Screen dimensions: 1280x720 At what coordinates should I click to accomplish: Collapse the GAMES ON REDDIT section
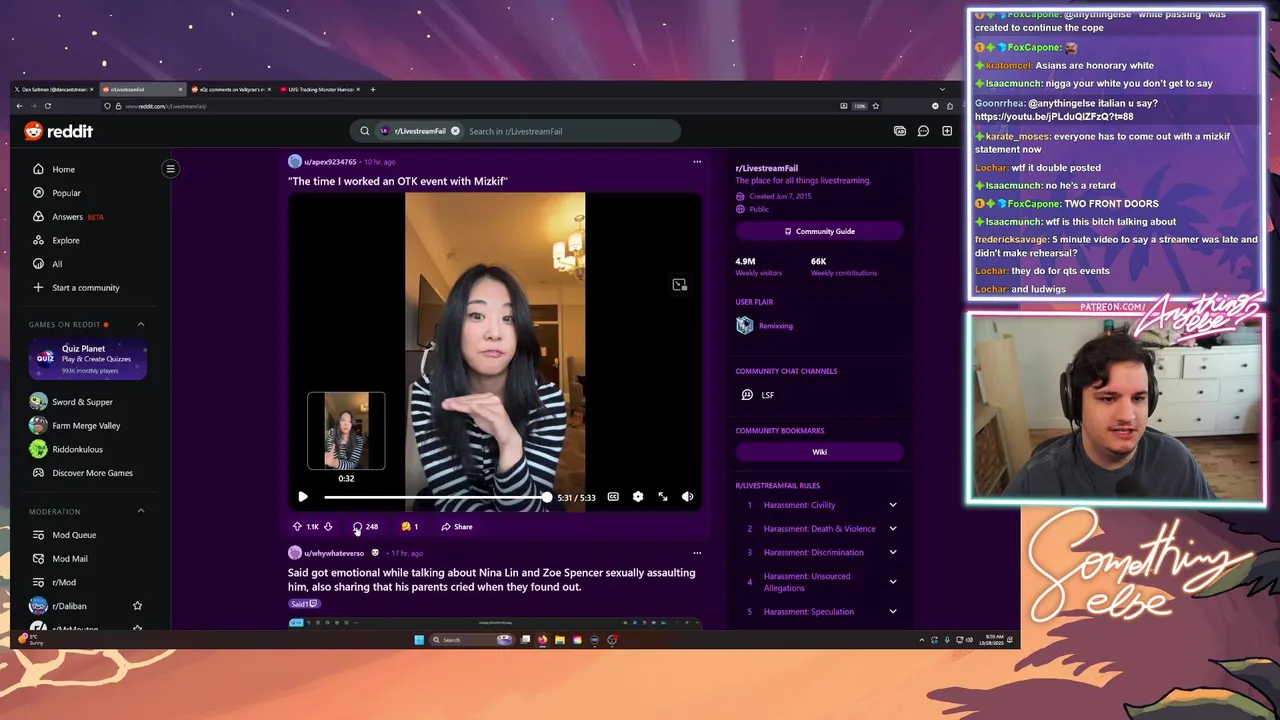point(140,324)
